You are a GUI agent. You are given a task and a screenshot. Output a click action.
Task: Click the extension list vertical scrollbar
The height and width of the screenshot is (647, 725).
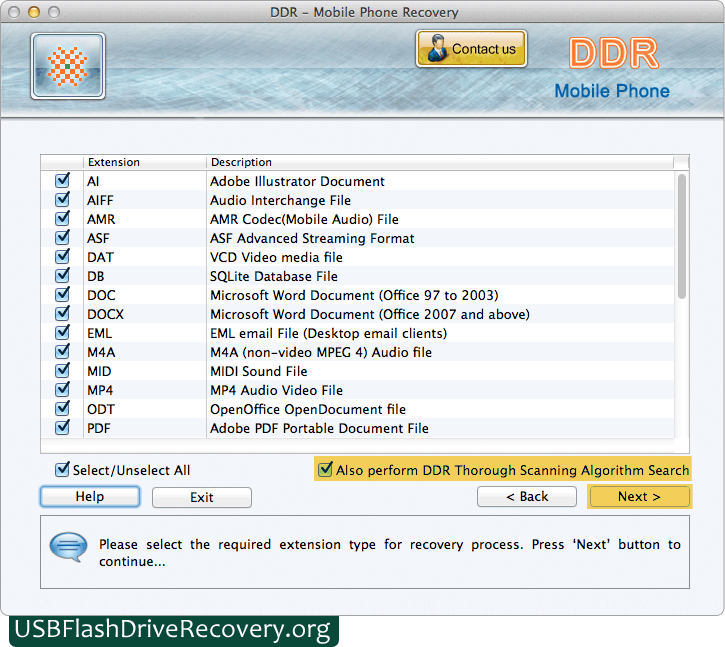[x=682, y=236]
